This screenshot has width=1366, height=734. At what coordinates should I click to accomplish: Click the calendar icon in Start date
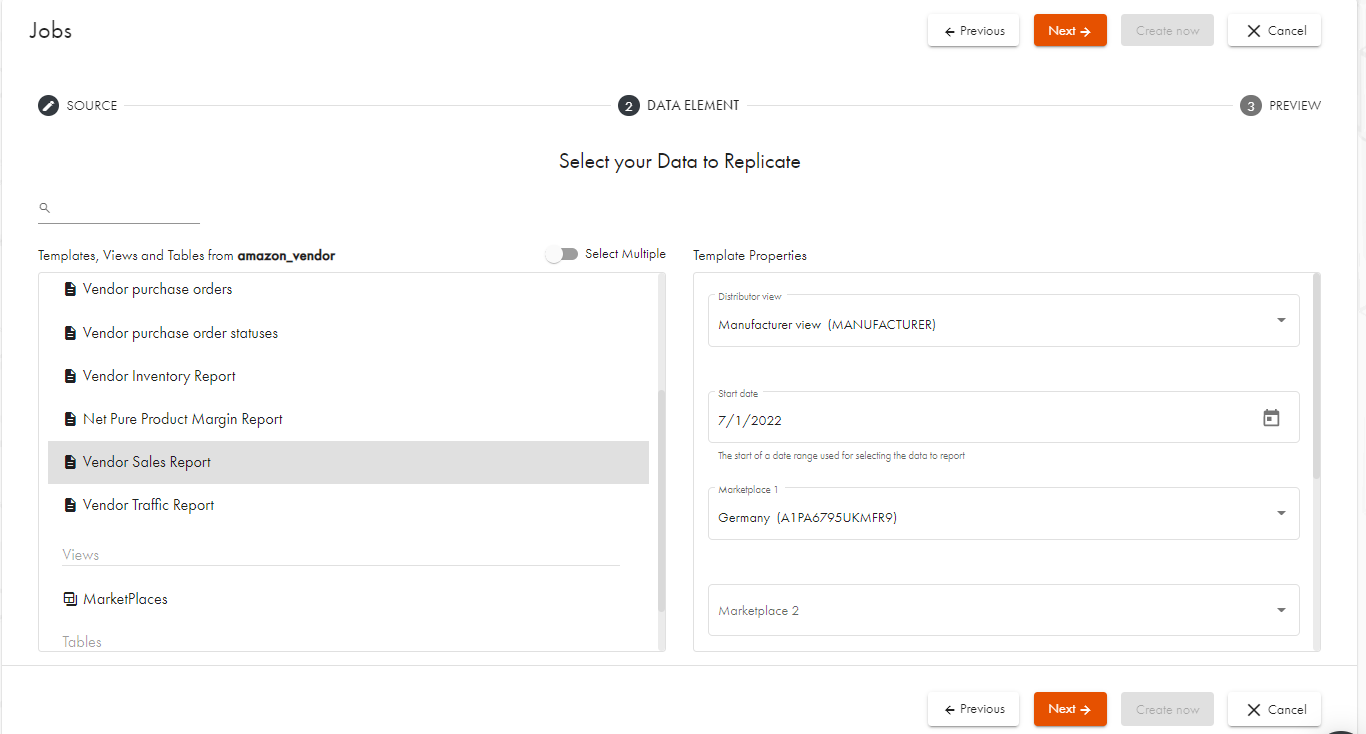pos(1271,418)
